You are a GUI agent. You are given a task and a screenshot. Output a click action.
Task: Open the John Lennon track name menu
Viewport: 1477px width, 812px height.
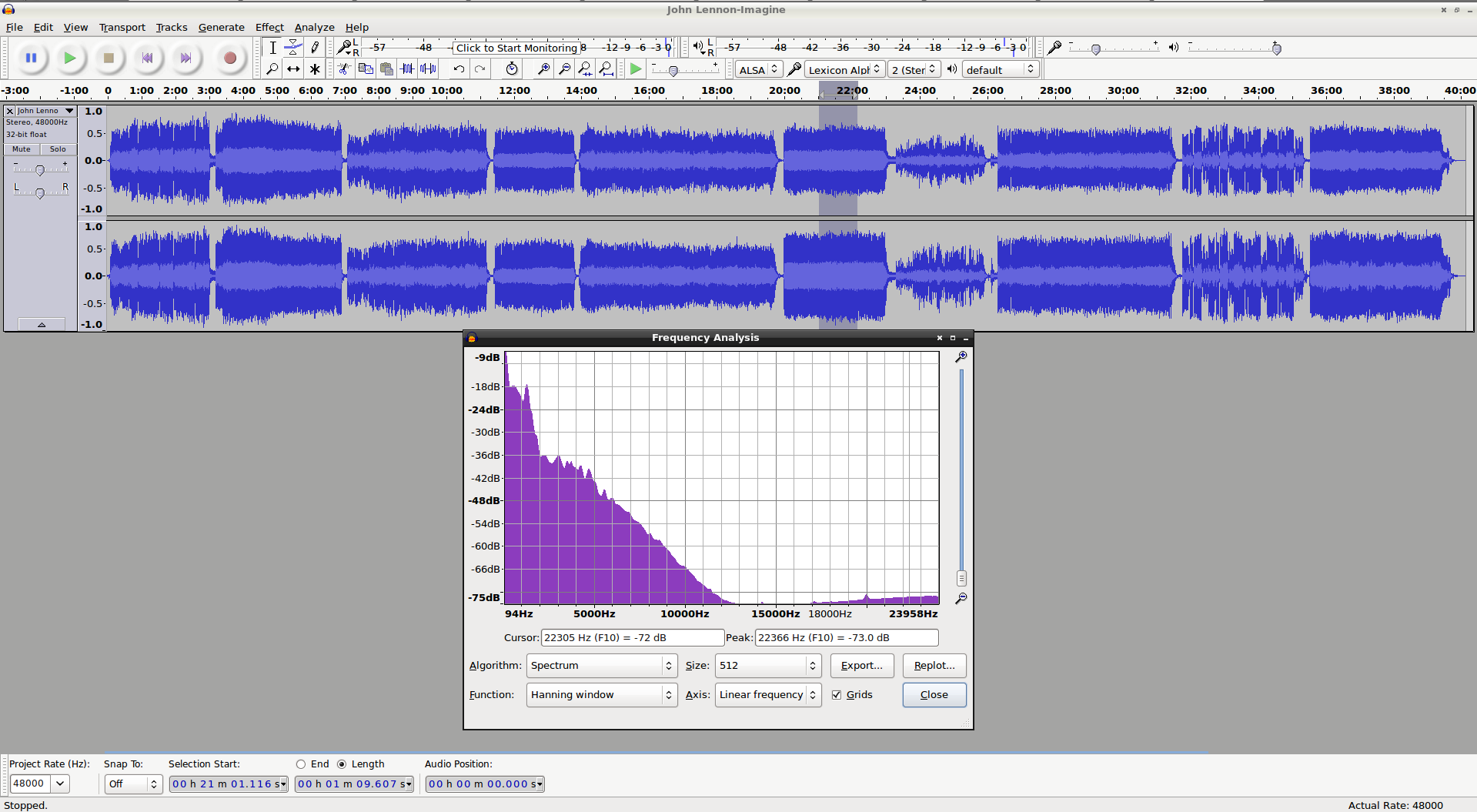pyautogui.click(x=46, y=111)
